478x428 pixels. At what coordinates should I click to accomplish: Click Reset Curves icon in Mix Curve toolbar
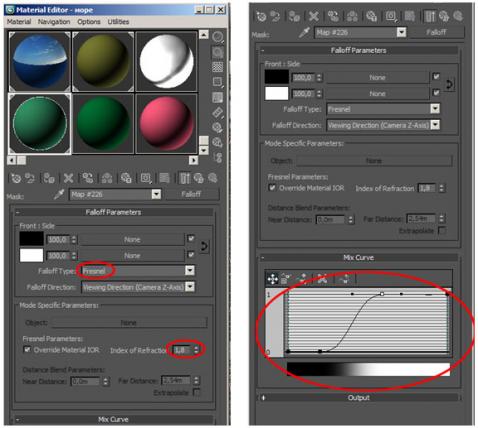point(345,279)
